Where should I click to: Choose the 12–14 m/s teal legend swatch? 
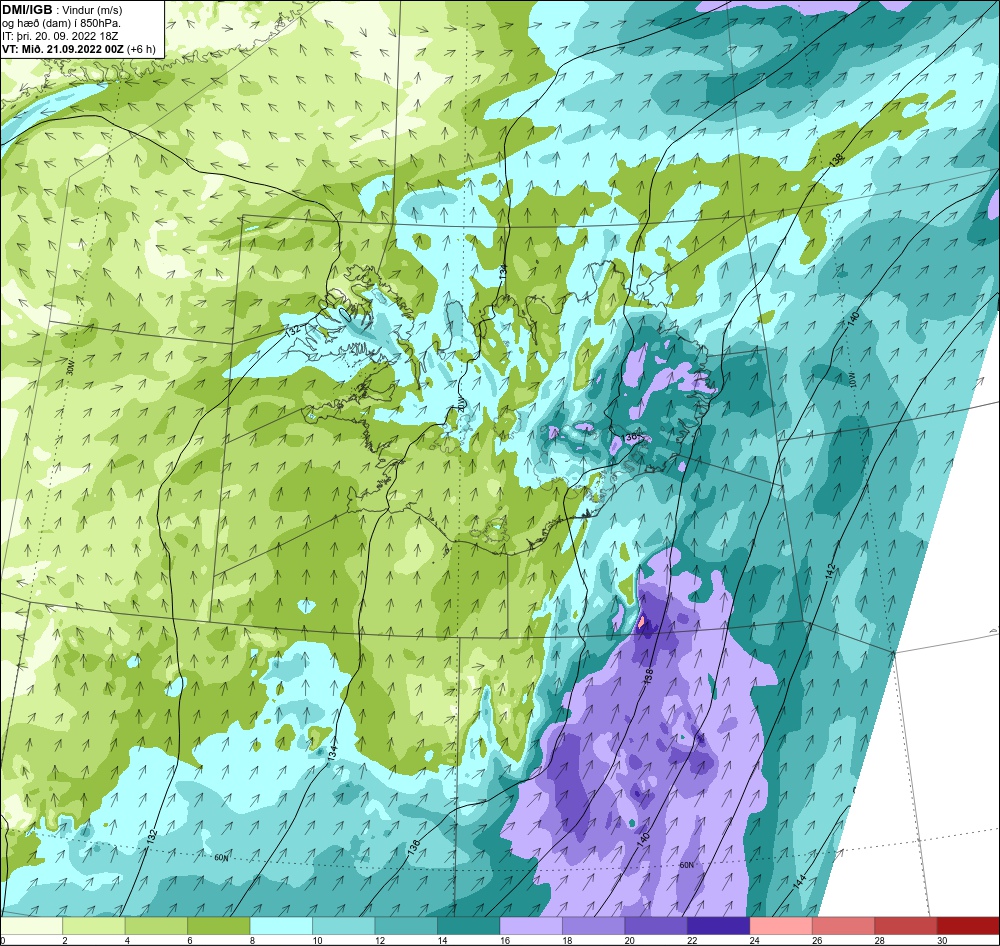coord(406,925)
